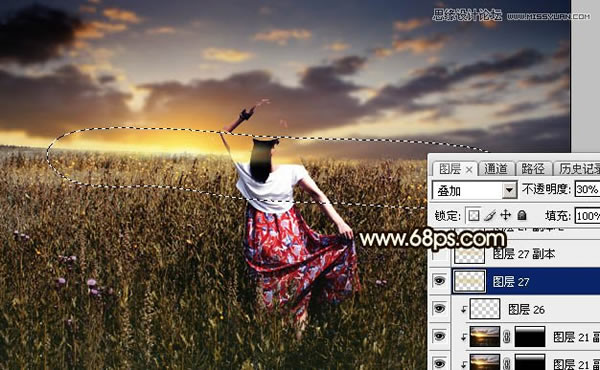600x370 pixels.
Task: Click the lock position move icon
Action: [505, 215]
